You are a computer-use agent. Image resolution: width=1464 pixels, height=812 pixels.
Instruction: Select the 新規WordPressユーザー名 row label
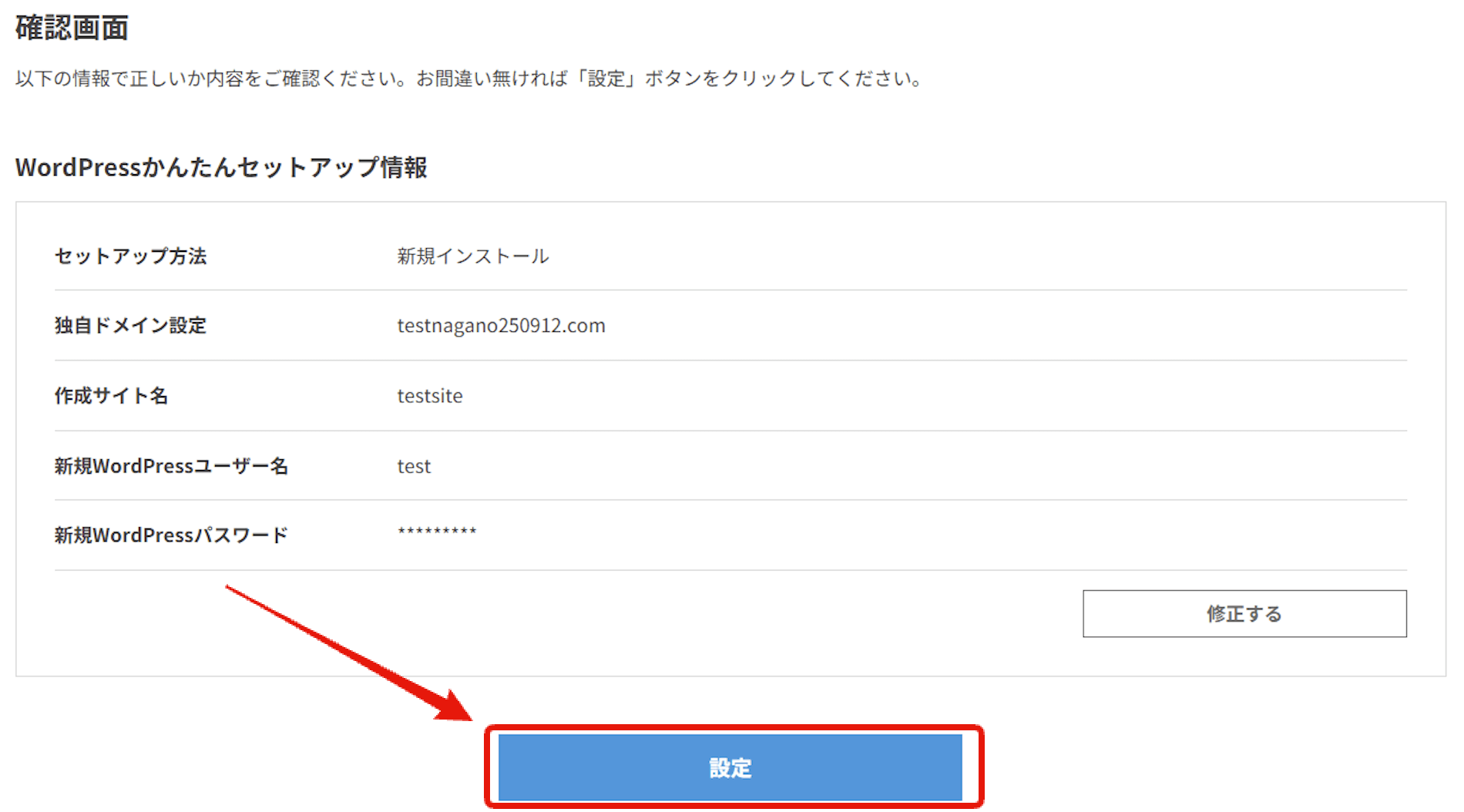coord(171,466)
